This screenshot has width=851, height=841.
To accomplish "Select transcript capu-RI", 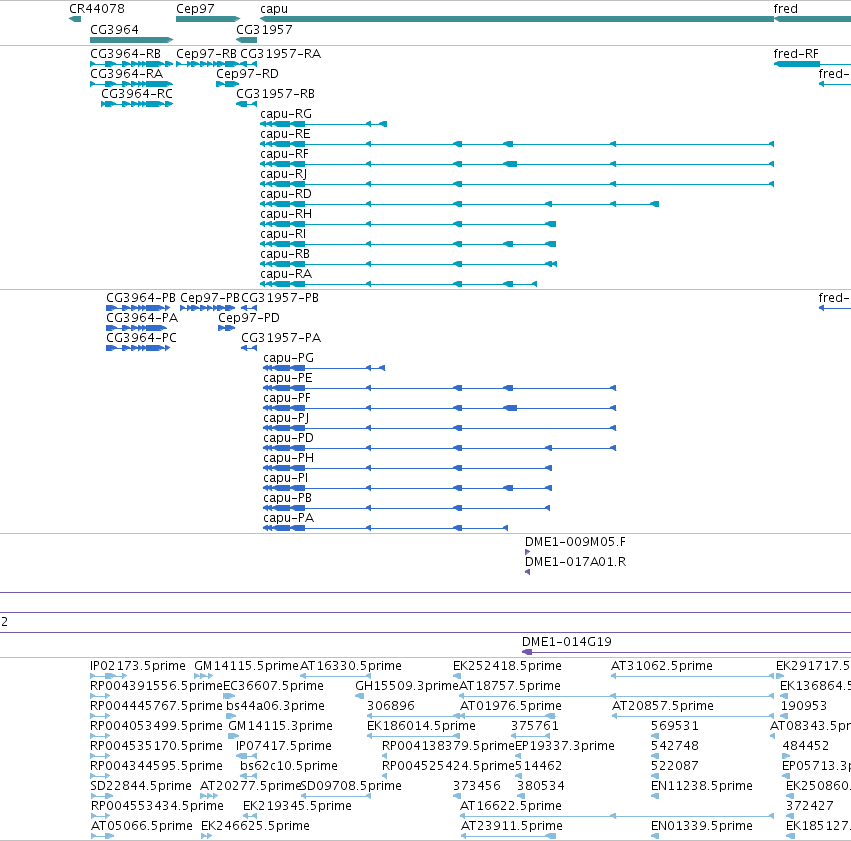I will click(408, 244).
